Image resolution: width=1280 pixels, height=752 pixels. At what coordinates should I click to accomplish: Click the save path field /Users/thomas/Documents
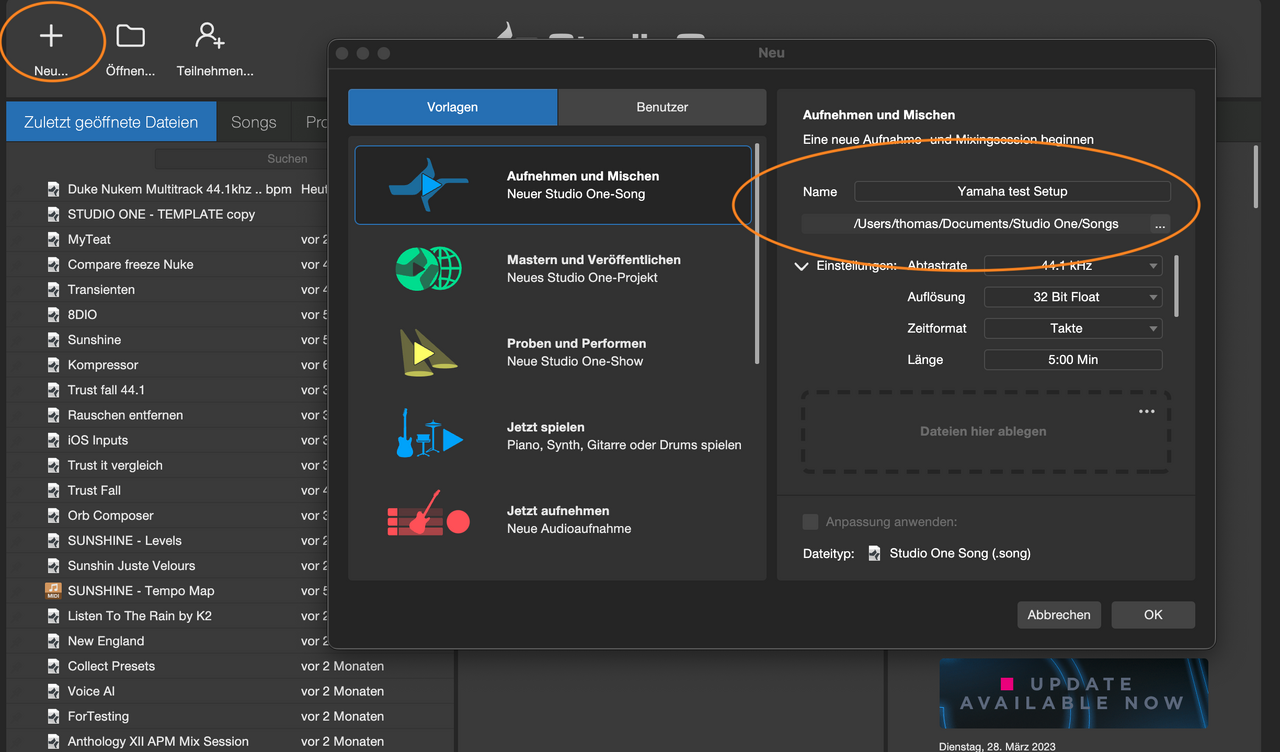976,224
